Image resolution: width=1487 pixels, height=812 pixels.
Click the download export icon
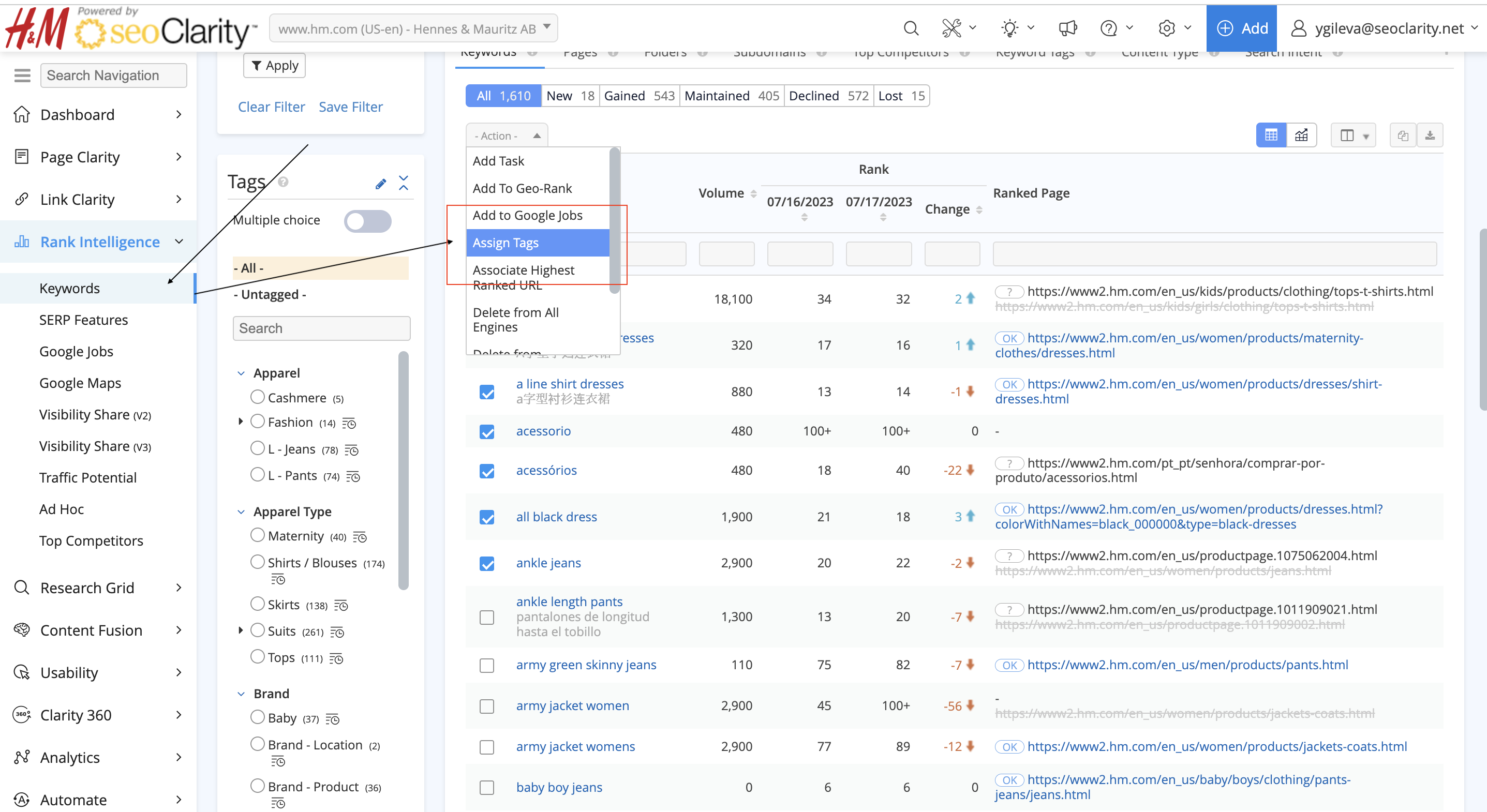(x=1430, y=136)
